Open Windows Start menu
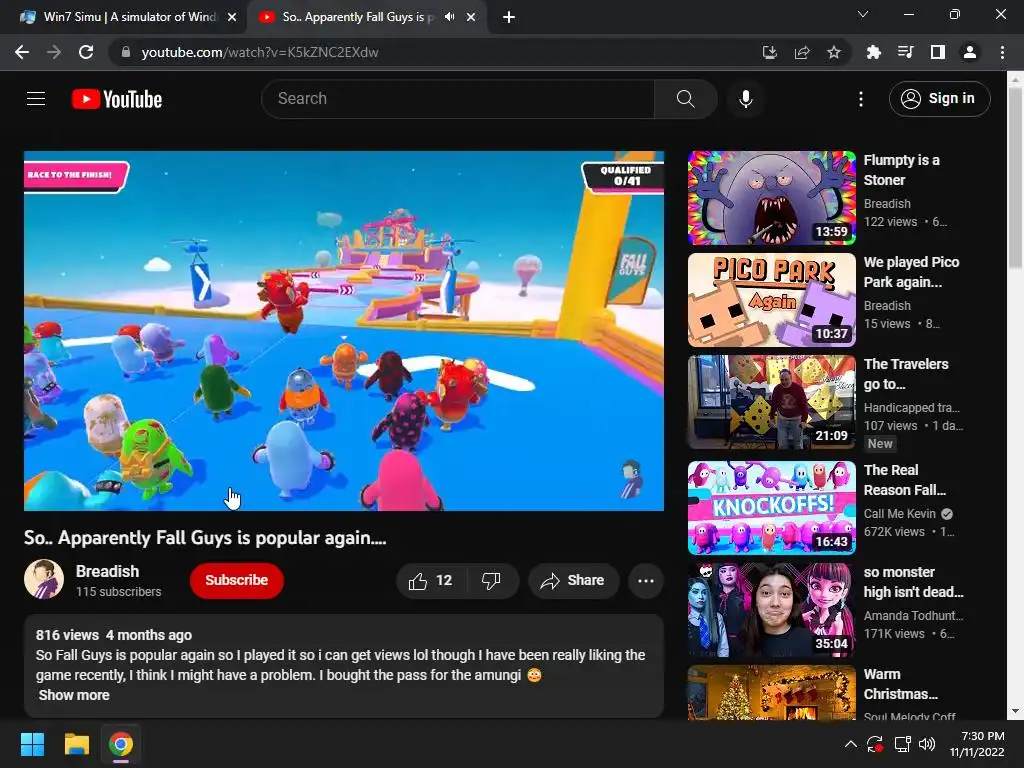 (x=32, y=744)
